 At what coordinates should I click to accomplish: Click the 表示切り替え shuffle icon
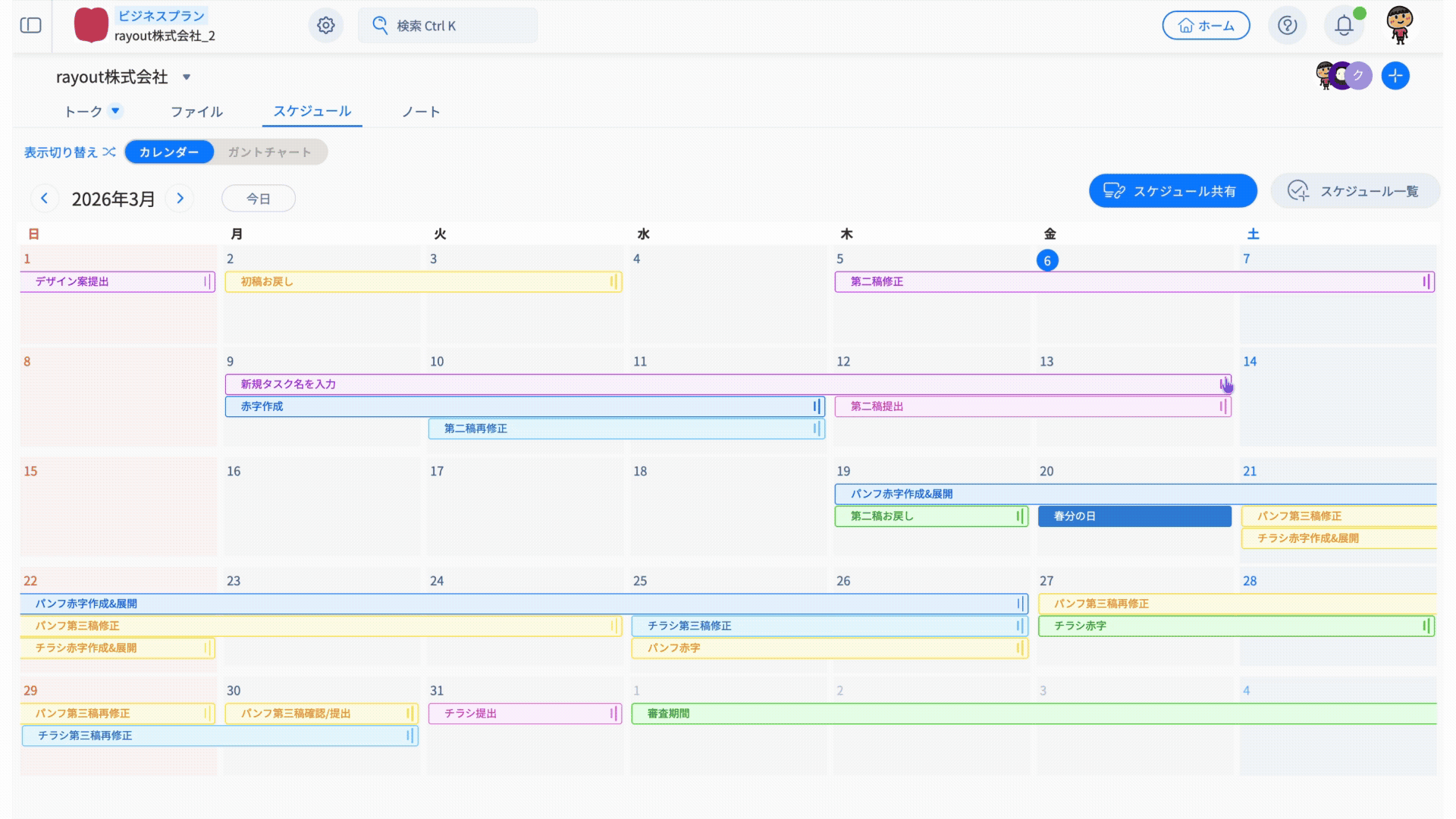click(109, 152)
